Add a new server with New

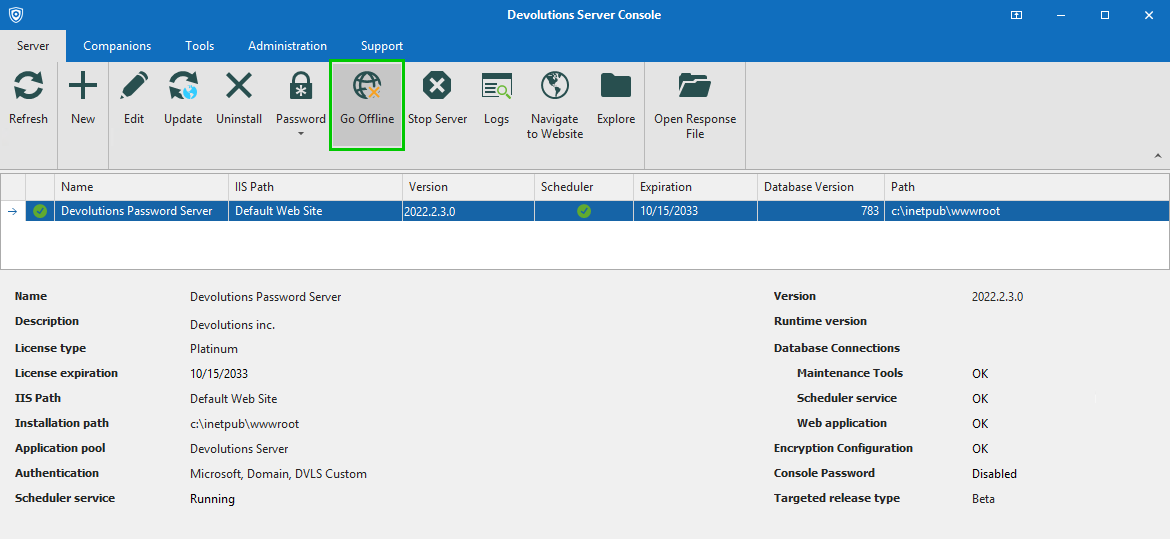coord(83,87)
